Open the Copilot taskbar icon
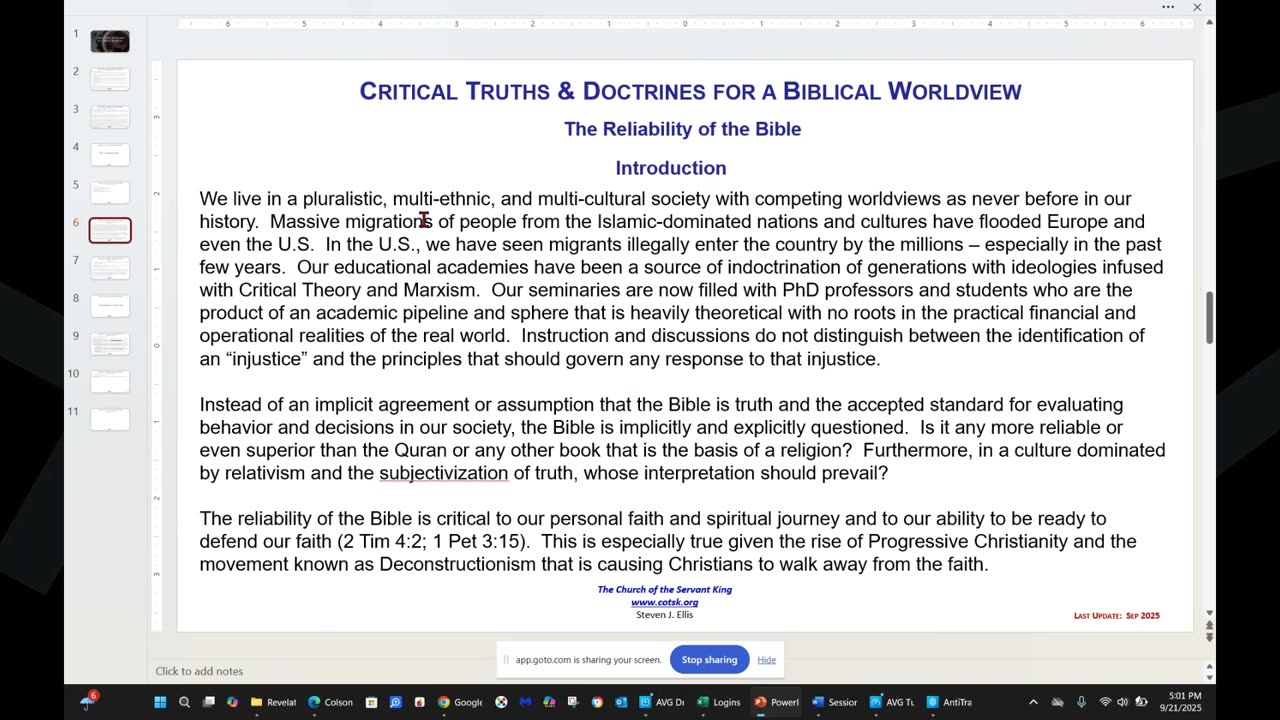 (x=232, y=702)
